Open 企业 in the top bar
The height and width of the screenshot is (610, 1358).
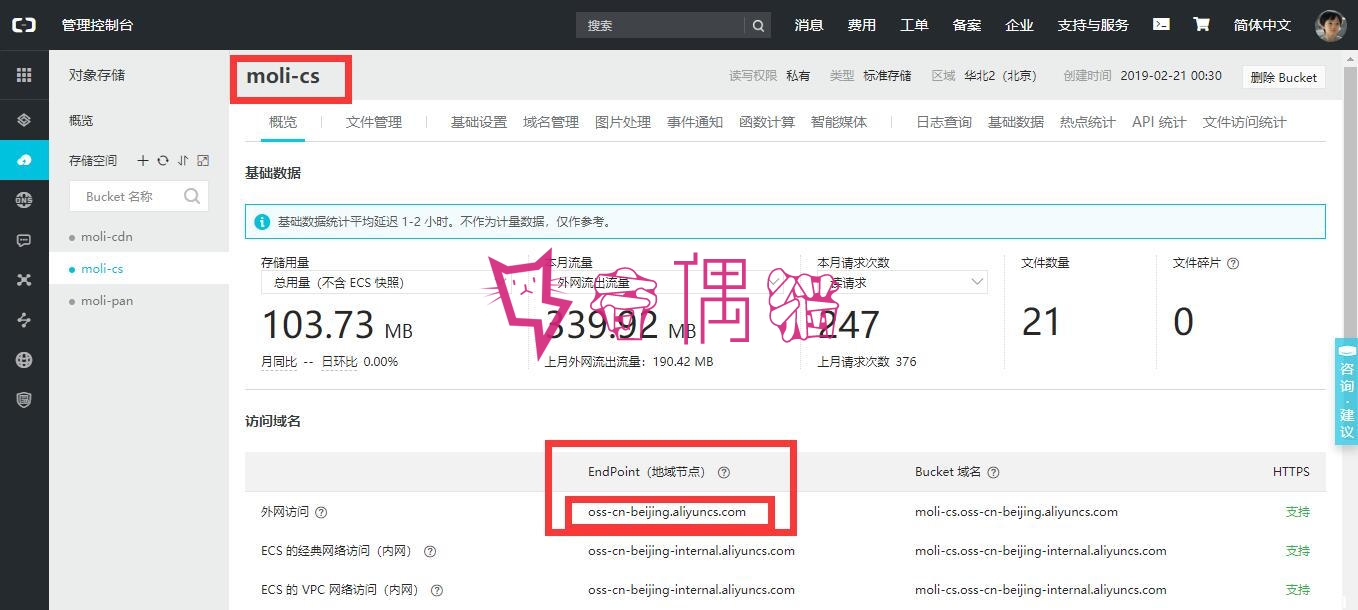pyautogui.click(x=1019, y=25)
